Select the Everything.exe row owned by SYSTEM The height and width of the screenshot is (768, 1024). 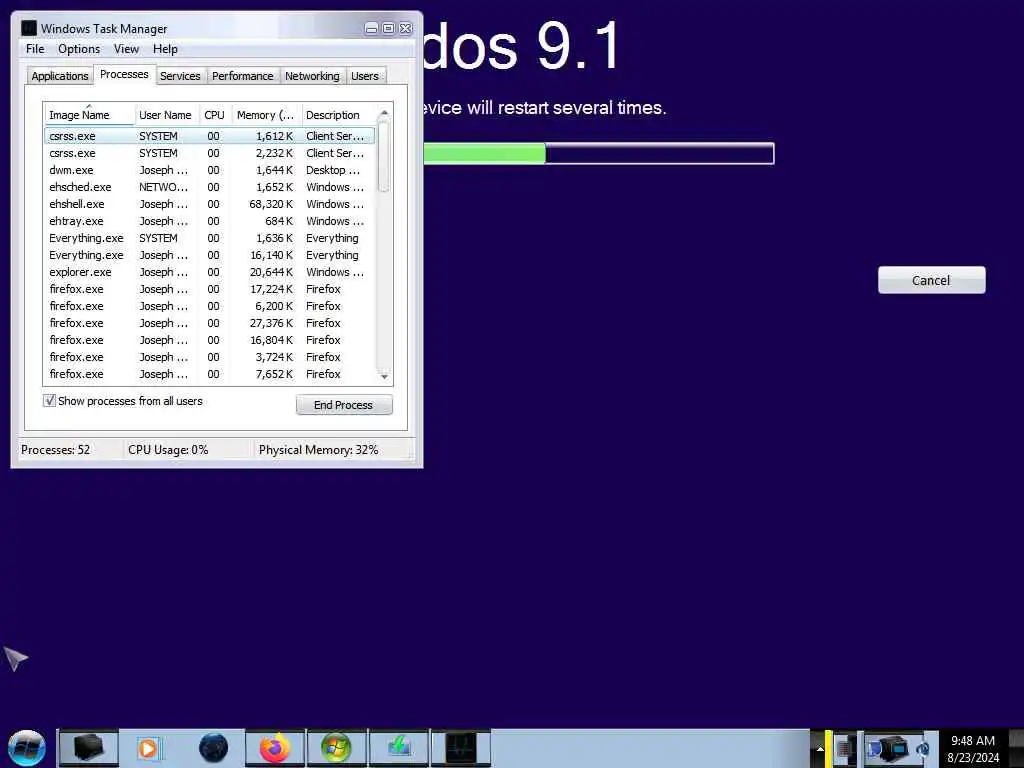point(210,238)
